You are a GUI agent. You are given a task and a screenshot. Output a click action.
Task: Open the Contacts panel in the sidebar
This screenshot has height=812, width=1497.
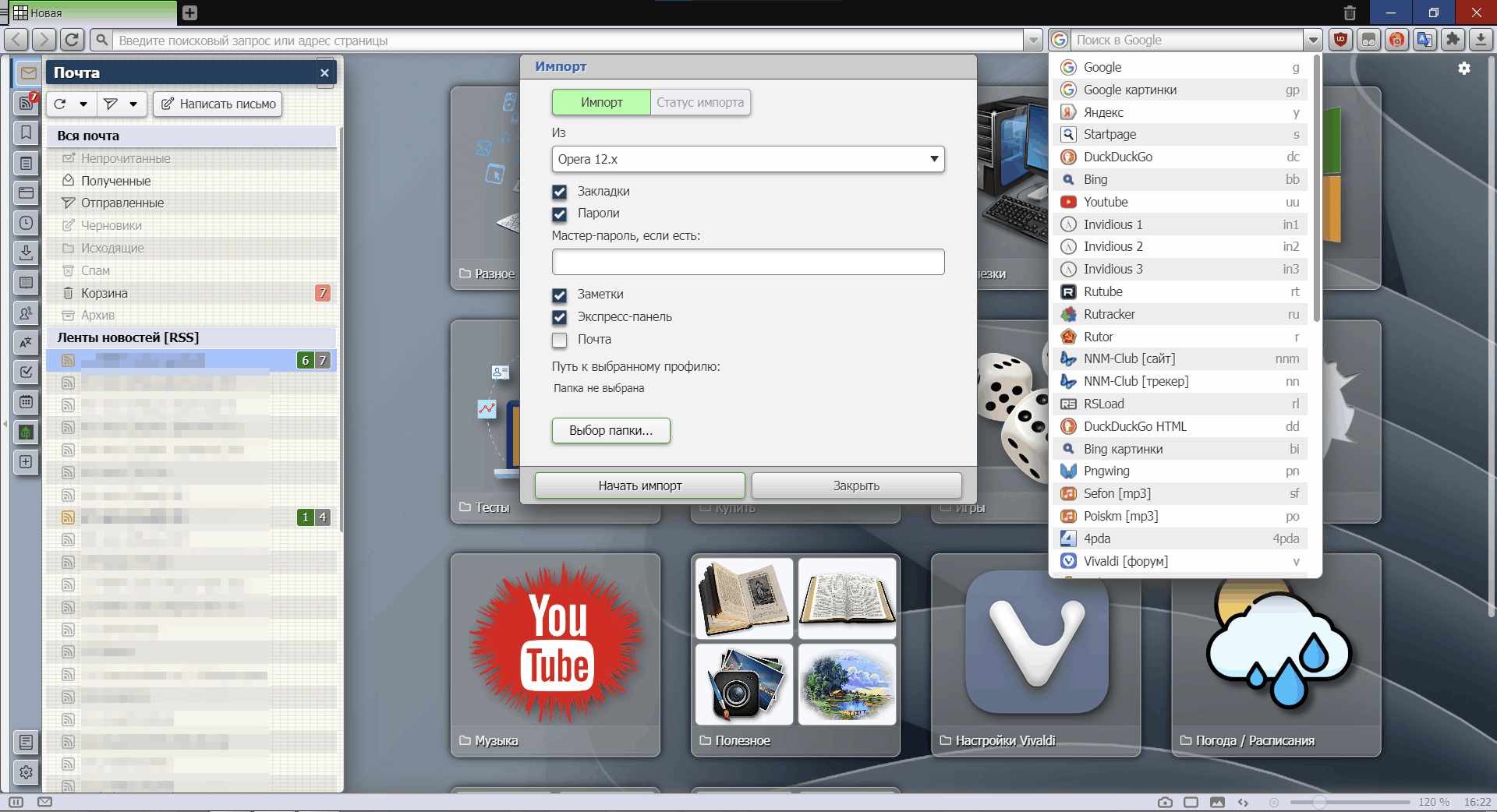pos(27,312)
